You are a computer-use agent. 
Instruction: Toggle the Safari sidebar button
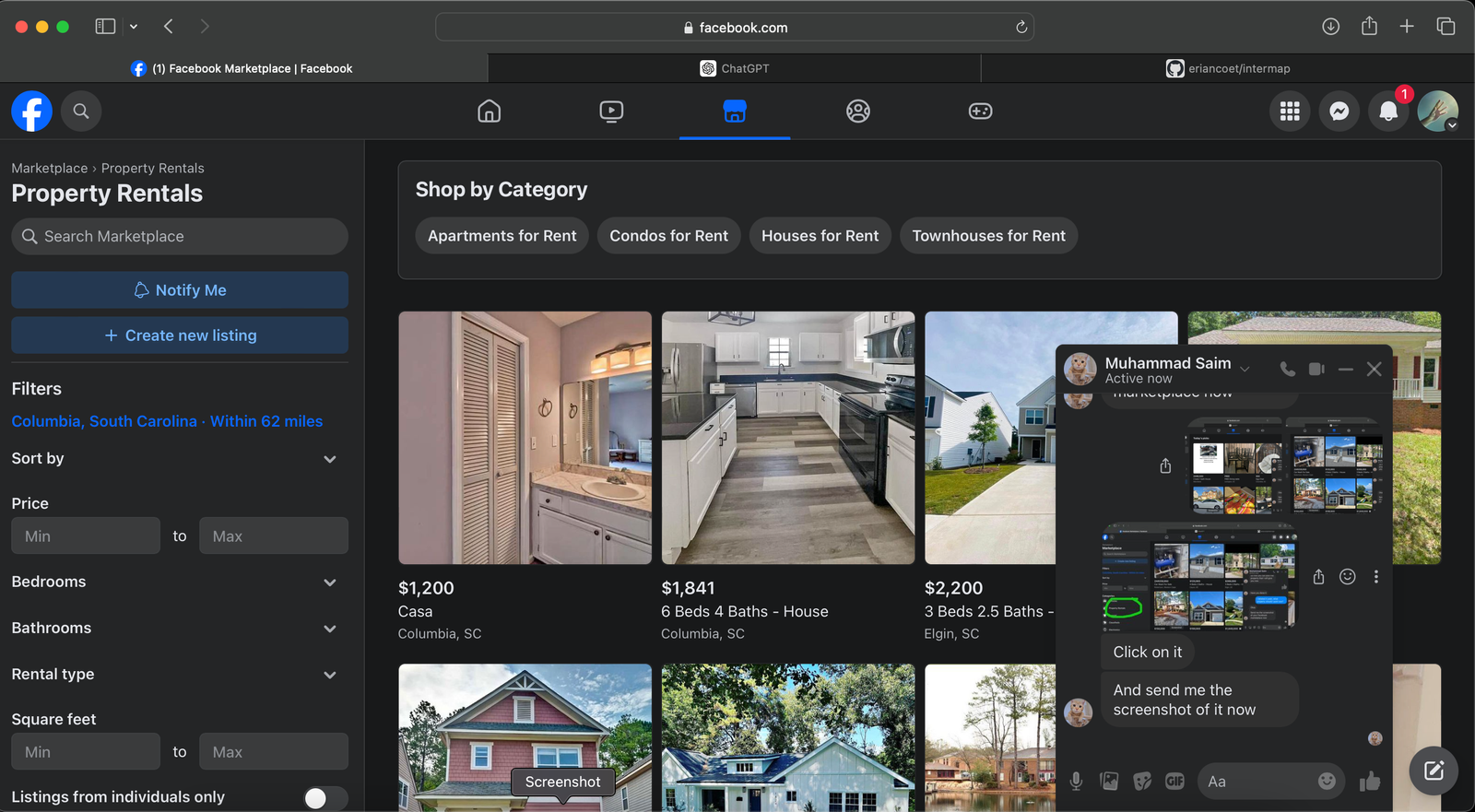105,27
